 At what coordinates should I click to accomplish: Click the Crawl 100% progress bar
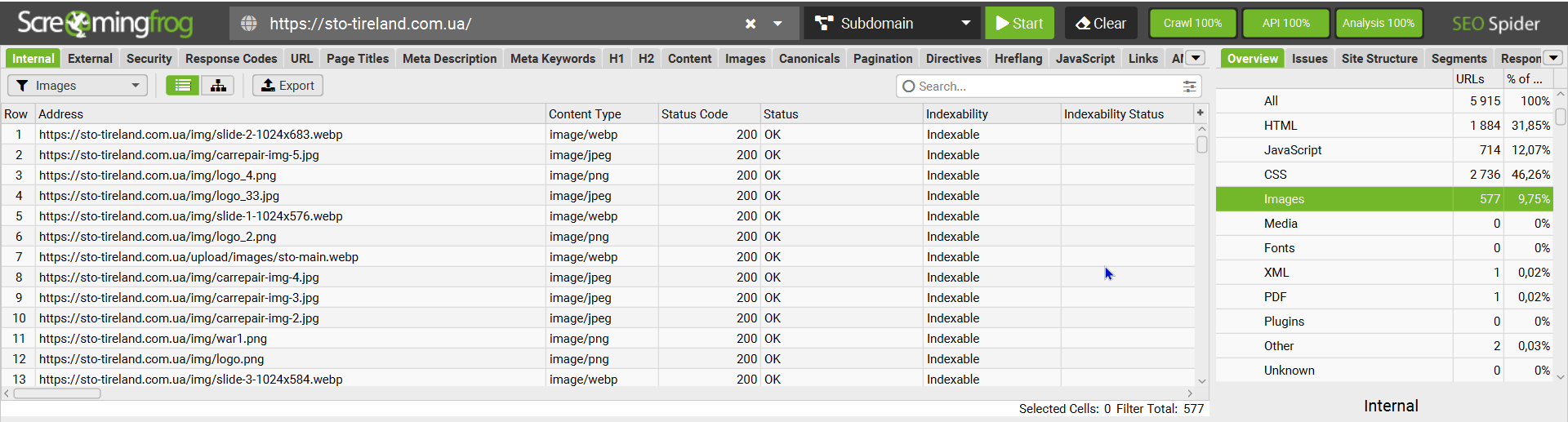1192,24
